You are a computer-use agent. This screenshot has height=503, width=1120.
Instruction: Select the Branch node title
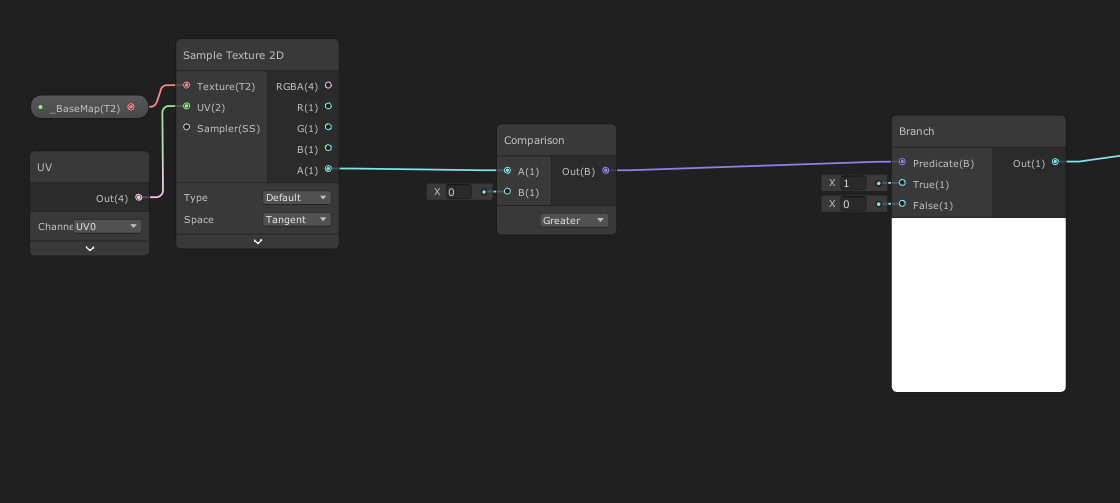coord(916,131)
